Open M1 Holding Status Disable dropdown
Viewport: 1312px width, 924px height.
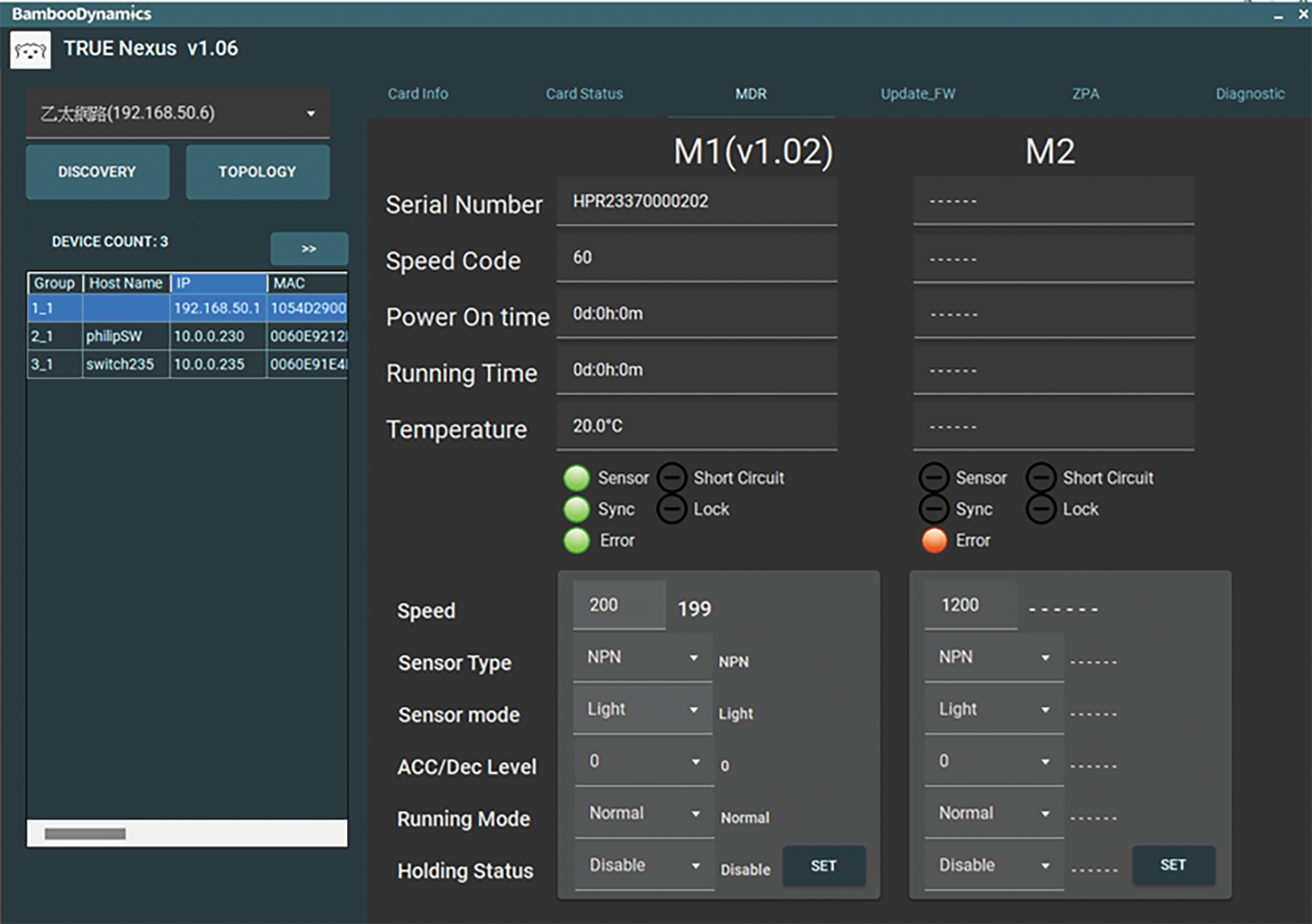(x=644, y=866)
